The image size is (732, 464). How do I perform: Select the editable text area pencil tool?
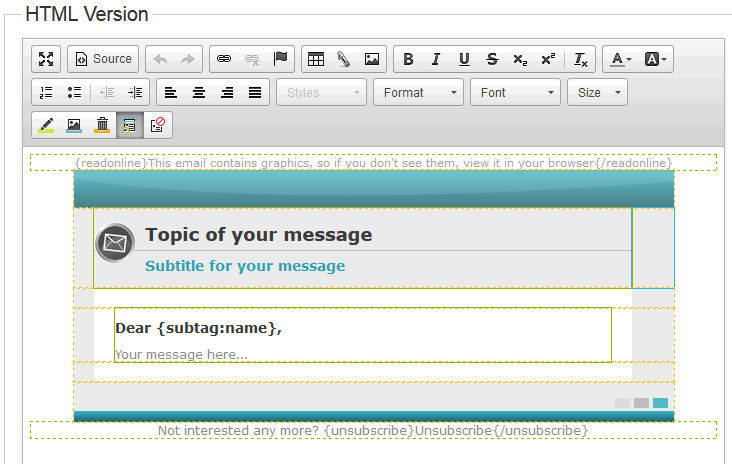pyautogui.click(x=46, y=125)
